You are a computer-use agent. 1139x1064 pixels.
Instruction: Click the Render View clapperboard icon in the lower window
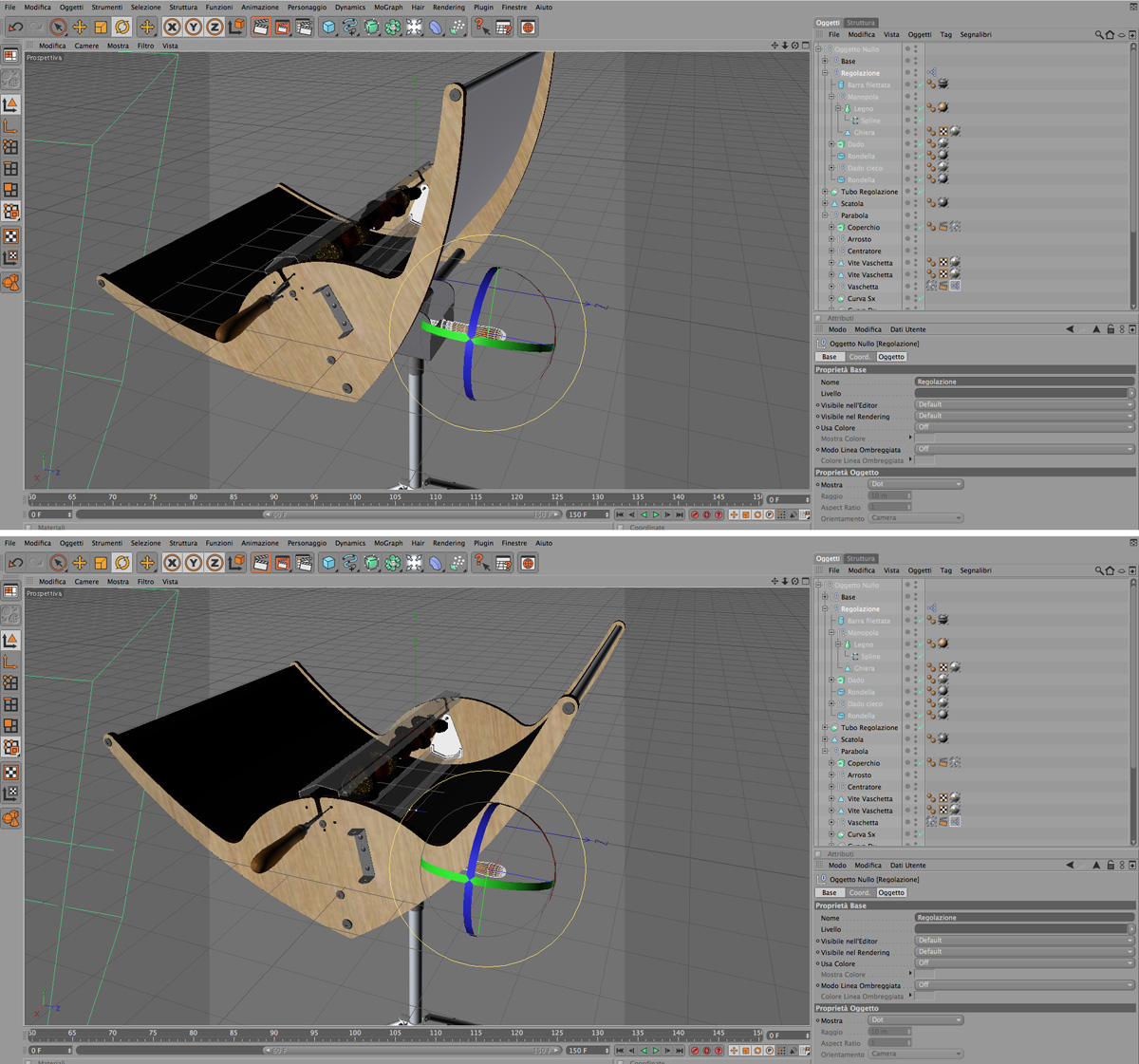[x=261, y=563]
